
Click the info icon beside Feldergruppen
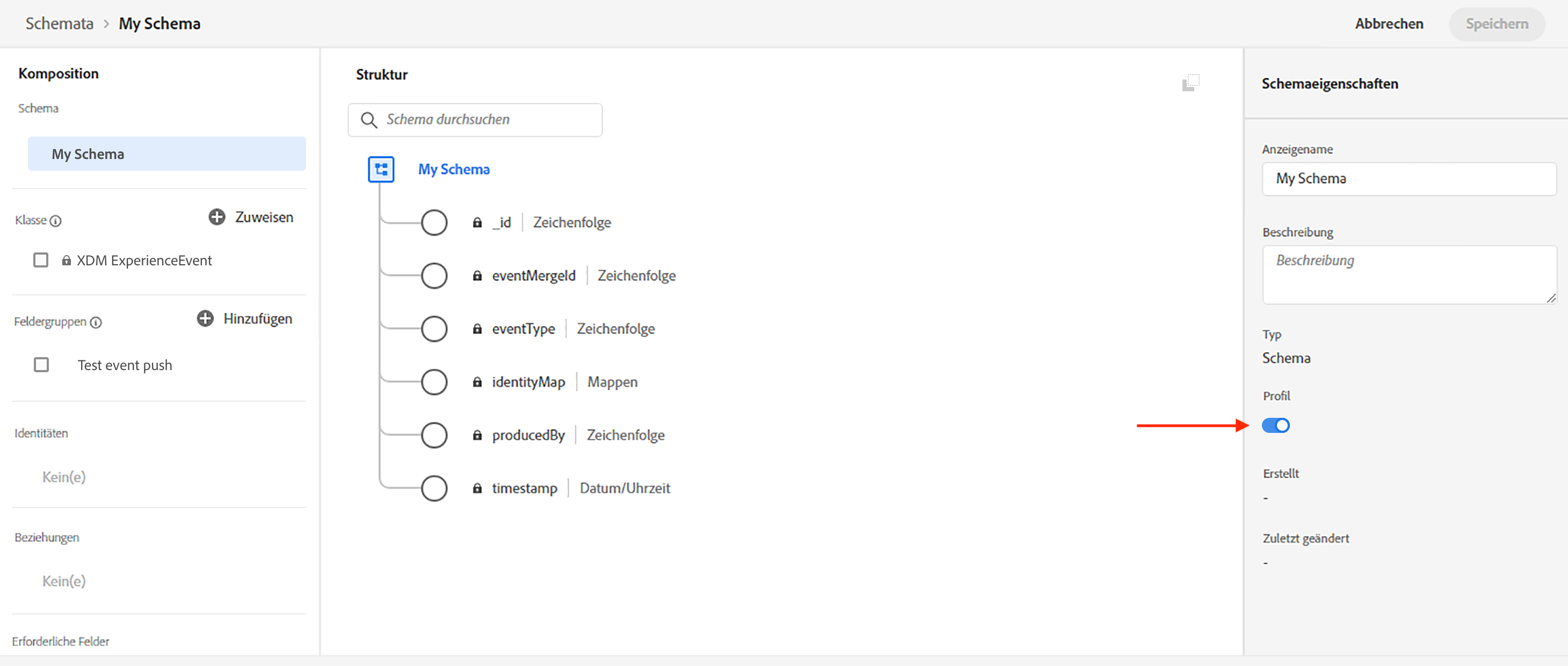click(96, 322)
